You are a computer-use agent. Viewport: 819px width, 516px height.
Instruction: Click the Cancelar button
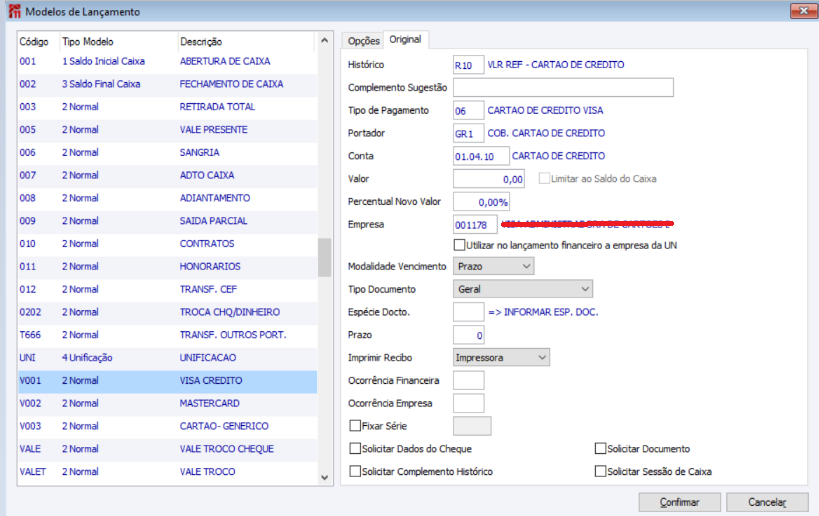767,502
